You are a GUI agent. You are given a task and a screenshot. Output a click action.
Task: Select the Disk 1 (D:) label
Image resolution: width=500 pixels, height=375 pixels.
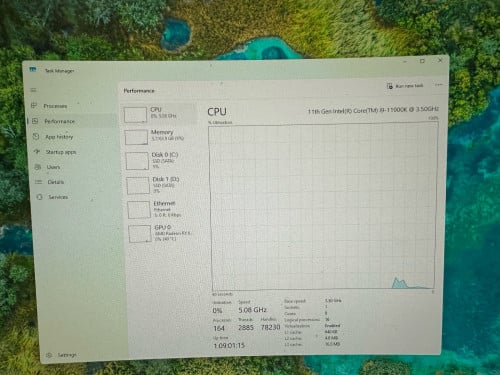coord(166,179)
